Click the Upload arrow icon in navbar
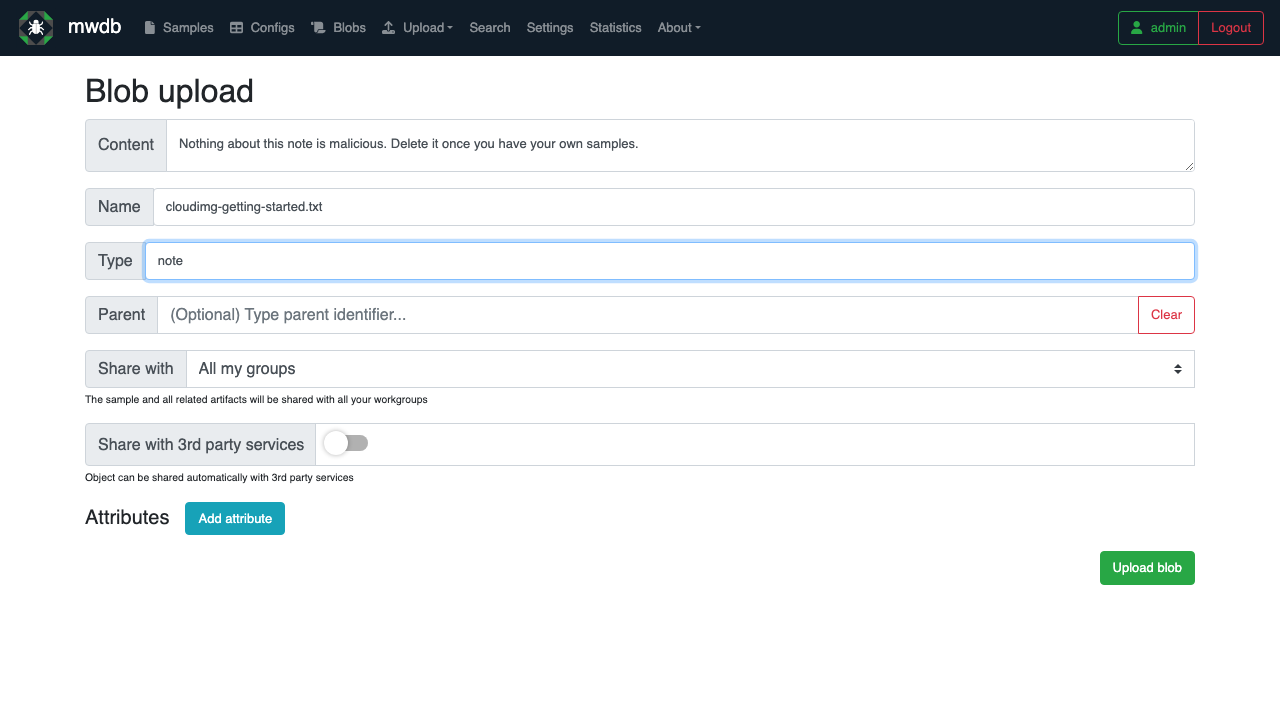Viewport: 1280px width, 720px height. [x=389, y=28]
